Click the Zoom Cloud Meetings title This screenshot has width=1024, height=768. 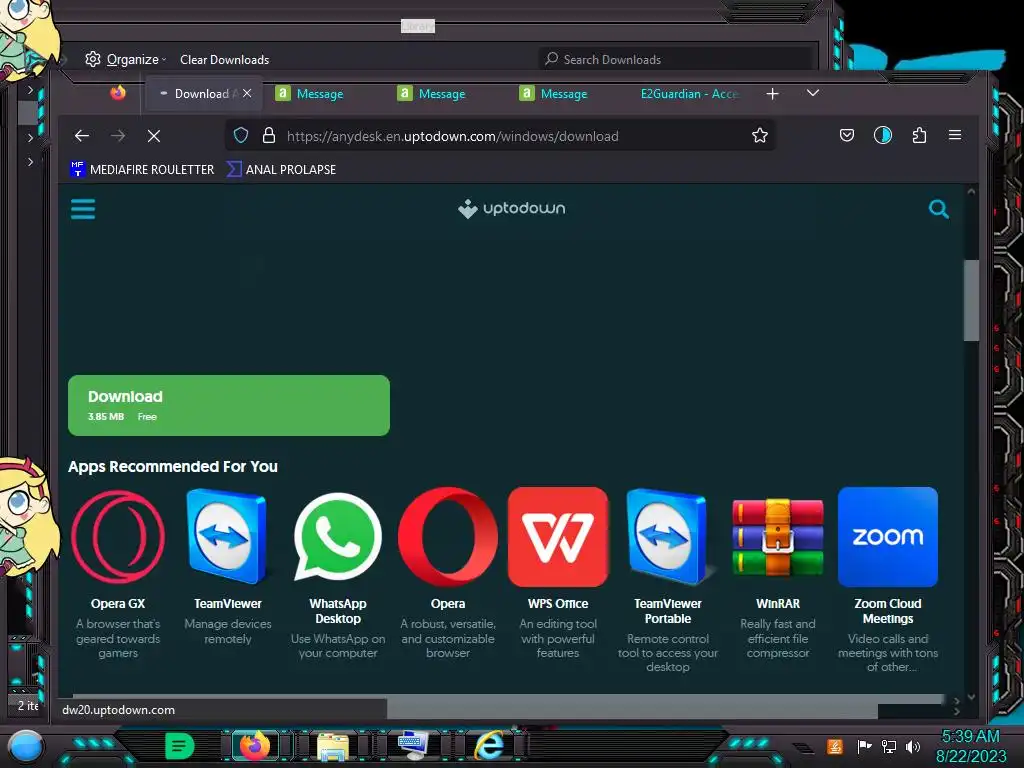click(888, 611)
